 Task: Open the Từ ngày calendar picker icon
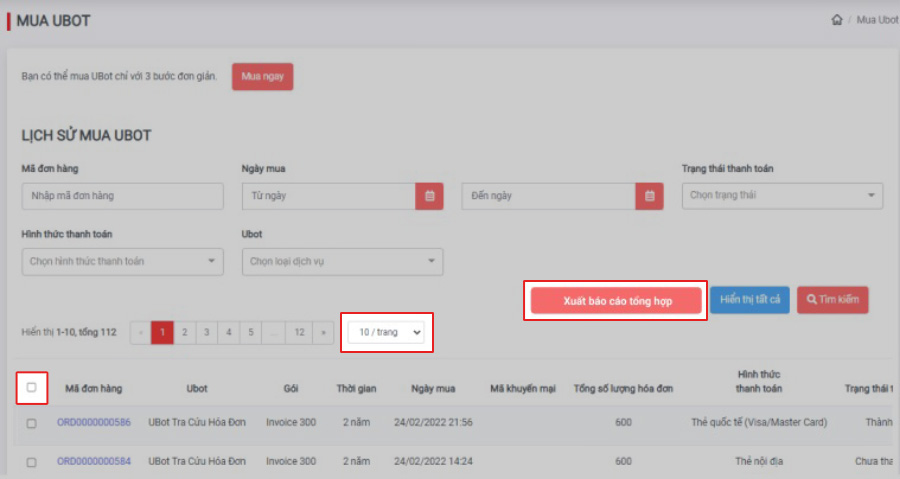[x=429, y=196]
